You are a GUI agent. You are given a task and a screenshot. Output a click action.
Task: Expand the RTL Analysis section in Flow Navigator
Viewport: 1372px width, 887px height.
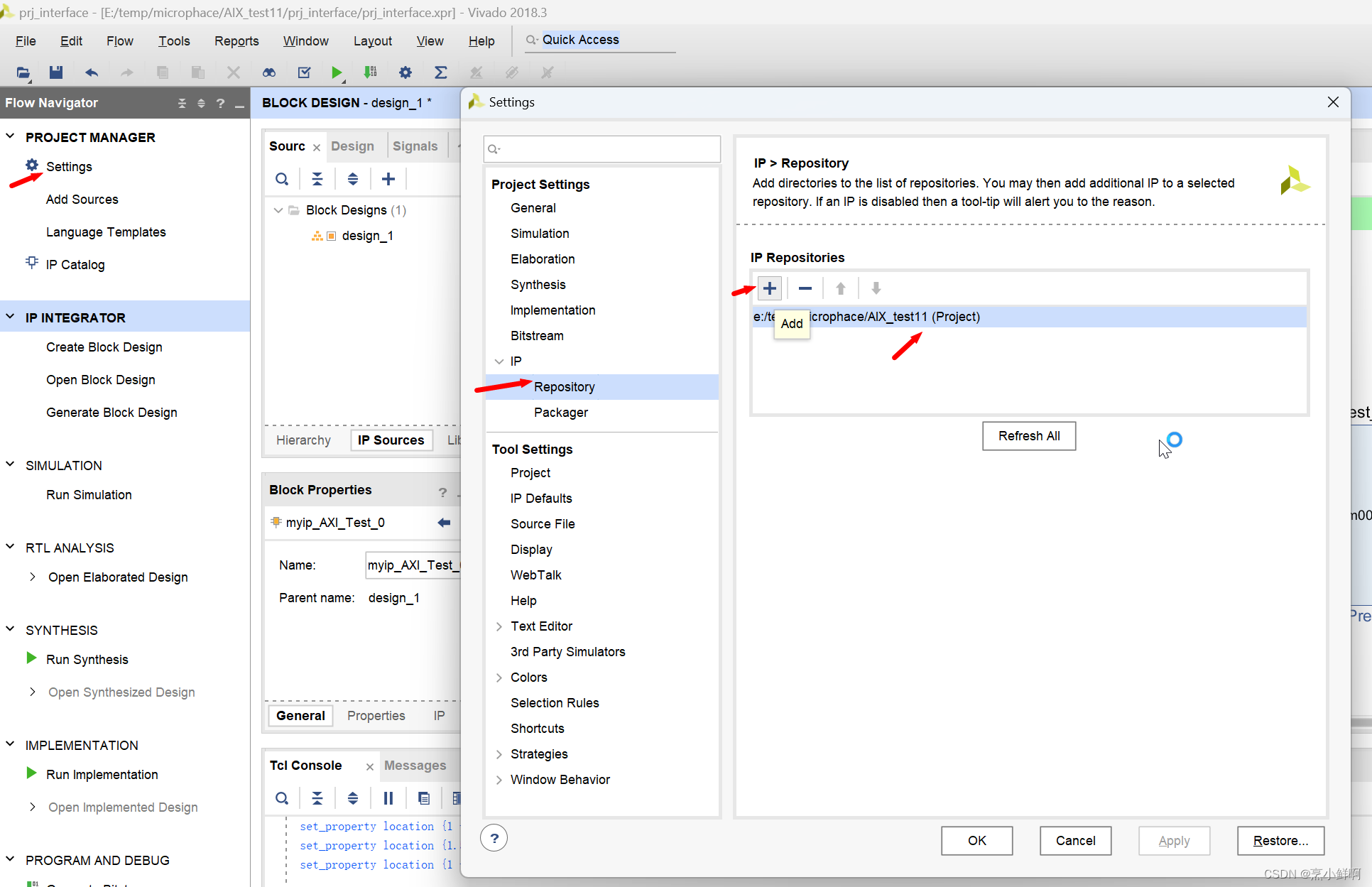tap(14, 547)
